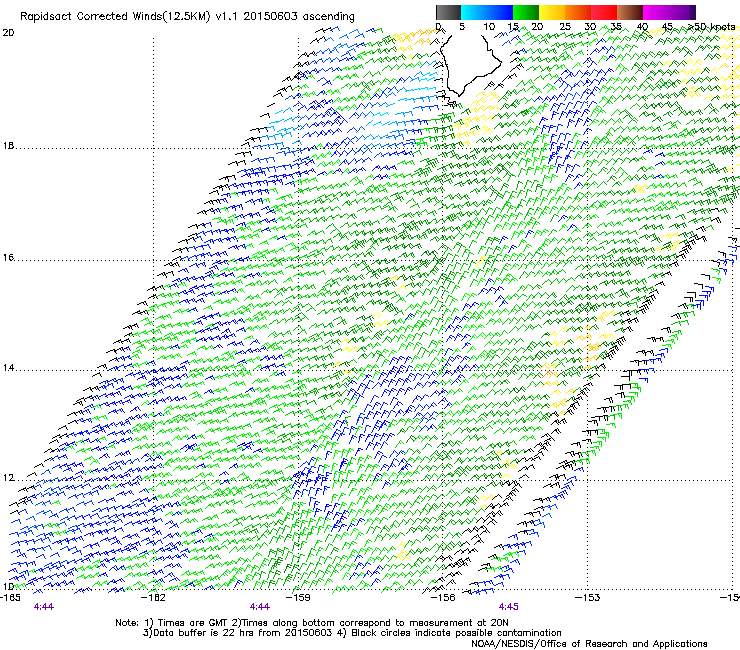Choose the brown 35-40 knots legend swatch
Screen dimensions: 740x650
click(x=630, y=12)
